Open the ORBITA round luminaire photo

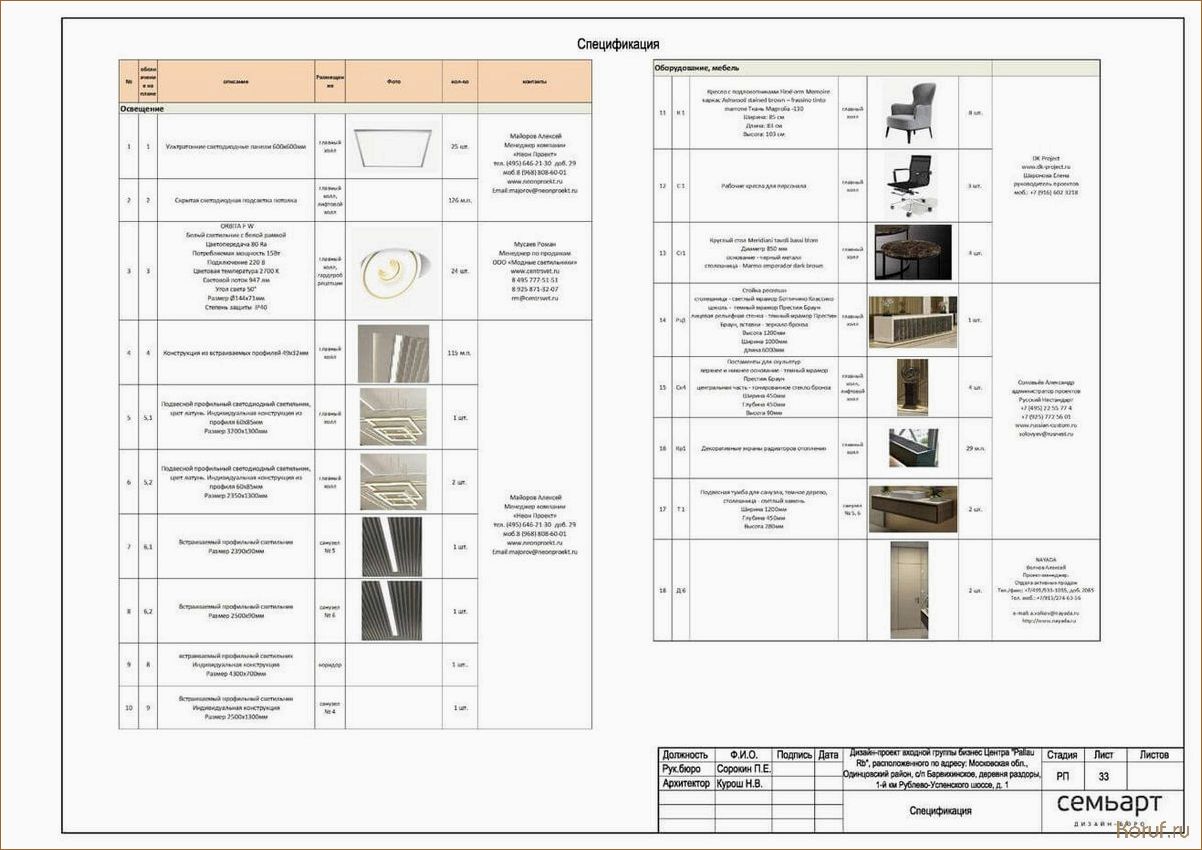pyautogui.click(x=393, y=270)
